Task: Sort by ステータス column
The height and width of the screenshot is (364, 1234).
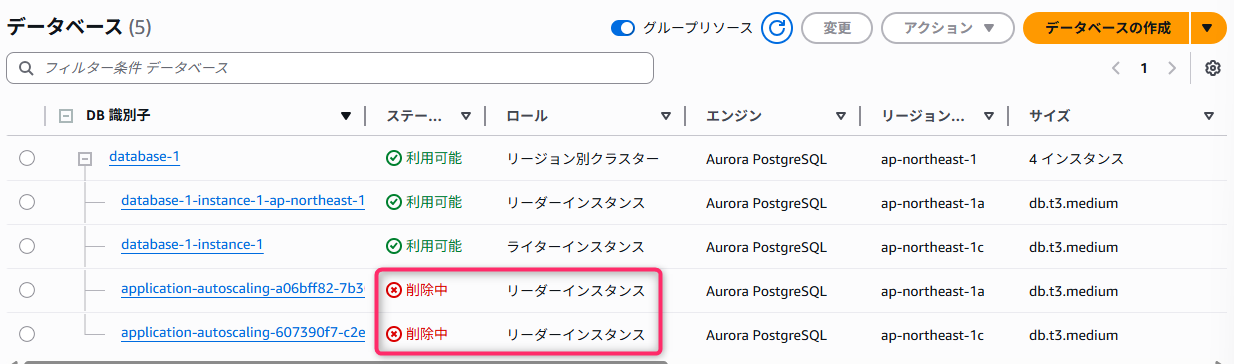Action: (465, 116)
